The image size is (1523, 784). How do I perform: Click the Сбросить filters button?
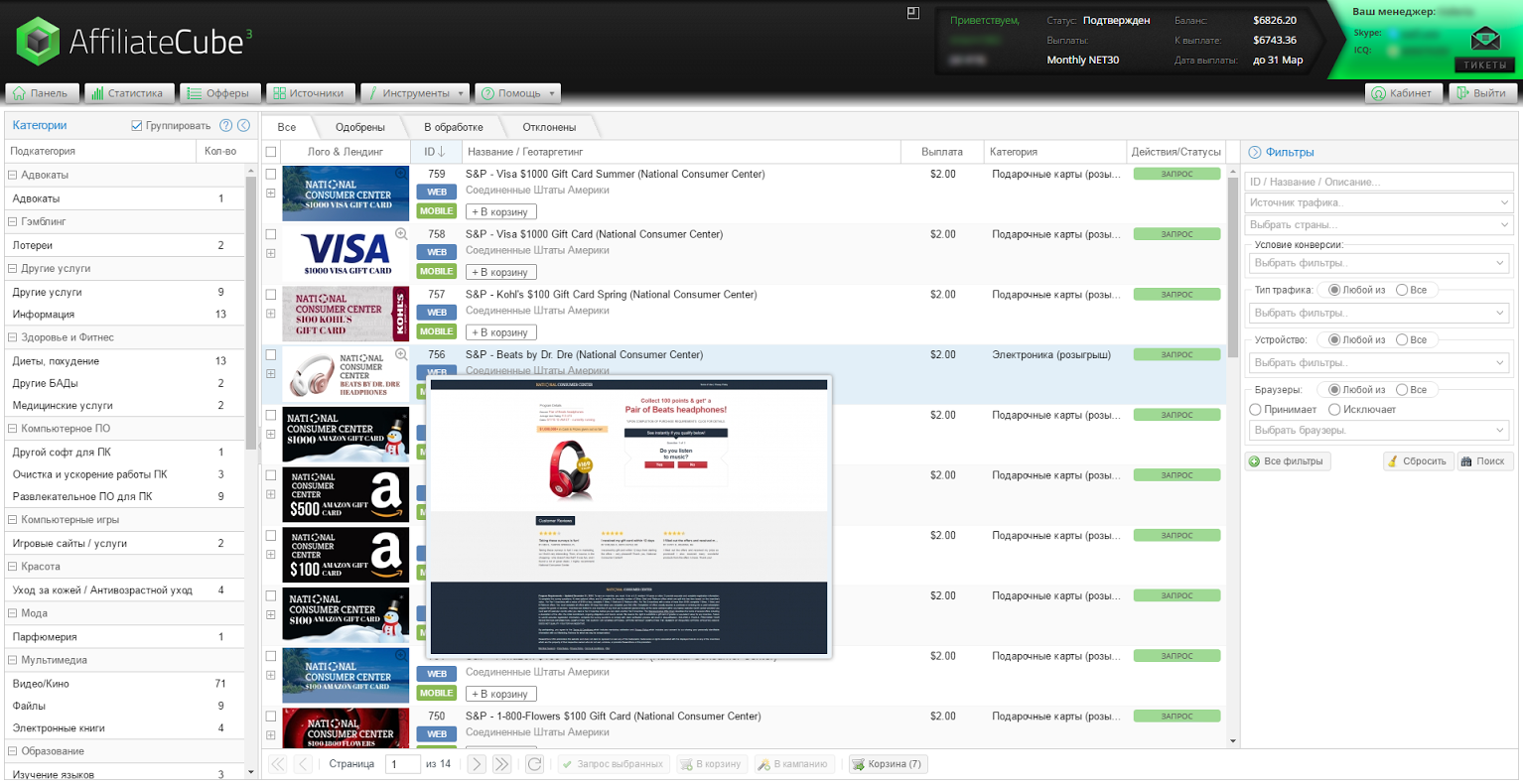tap(1418, 461)
